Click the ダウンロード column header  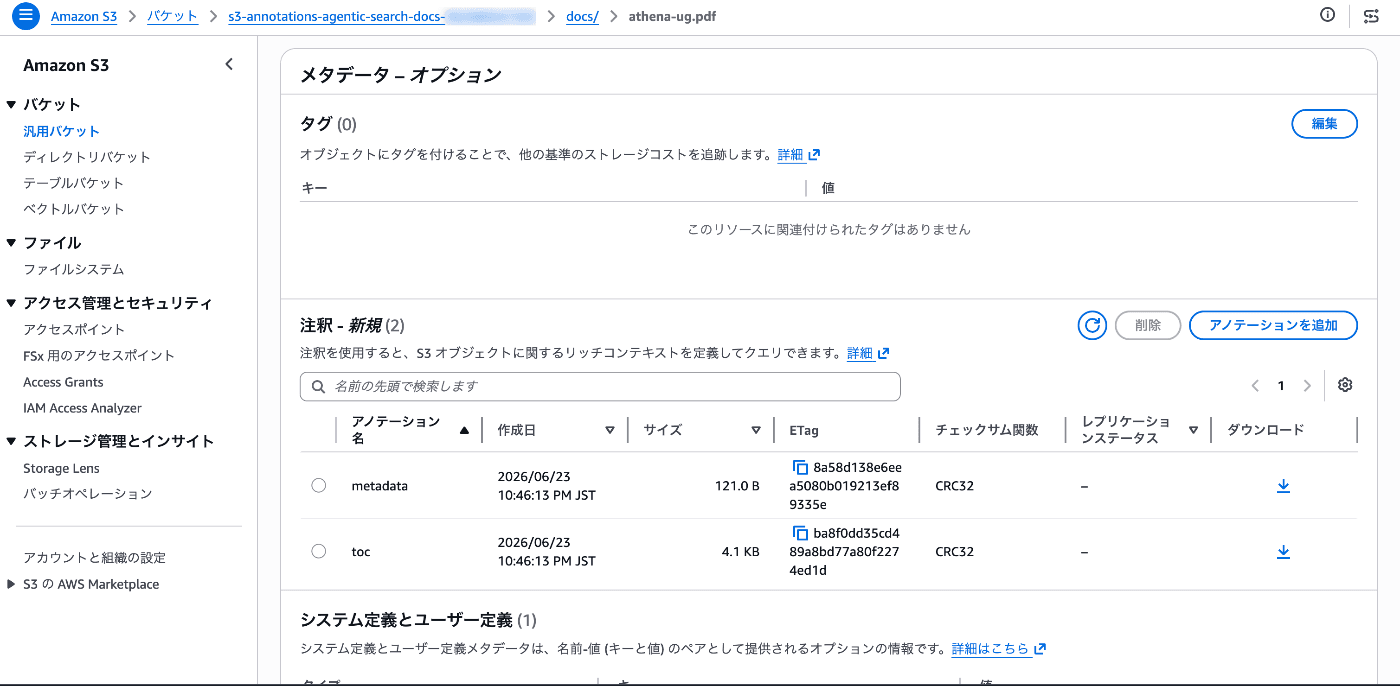click(1266, 430)
